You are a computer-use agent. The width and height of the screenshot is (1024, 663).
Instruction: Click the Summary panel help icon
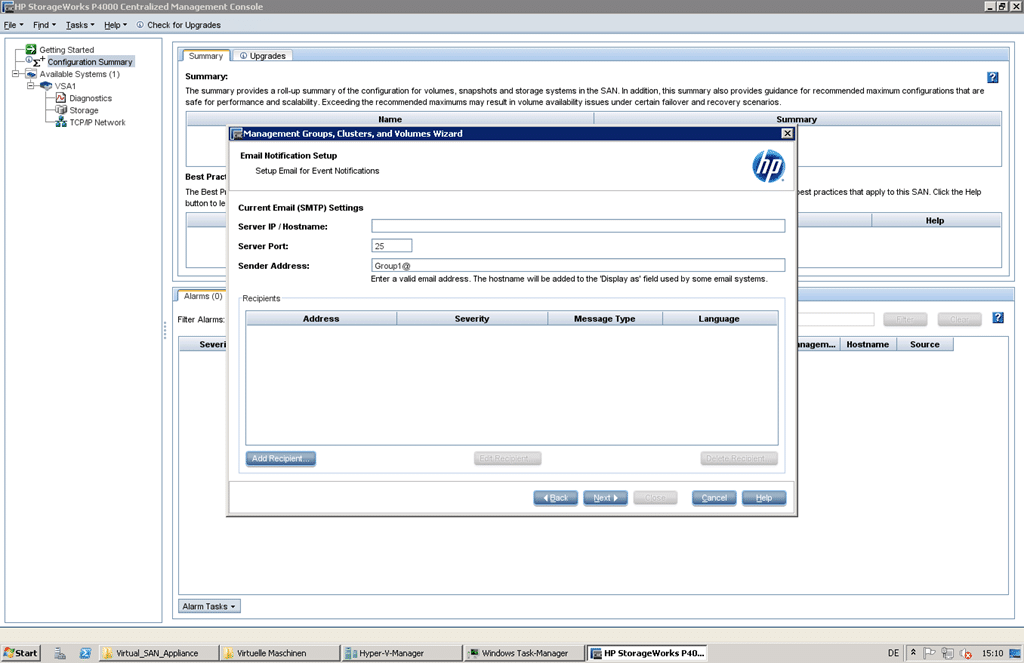coord(993,77)
